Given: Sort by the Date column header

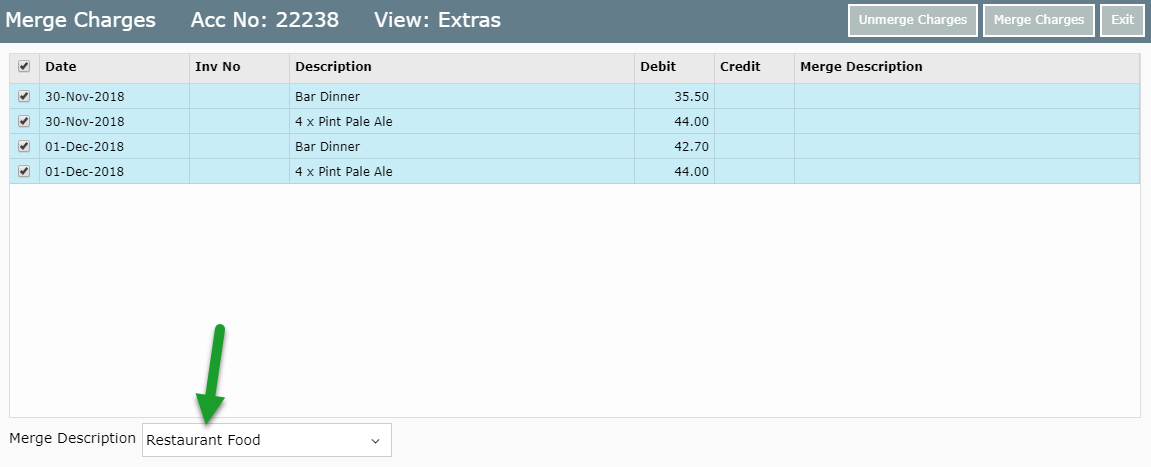Looking at the screenshot, I should pyautogui.click(x=61, y=67).
